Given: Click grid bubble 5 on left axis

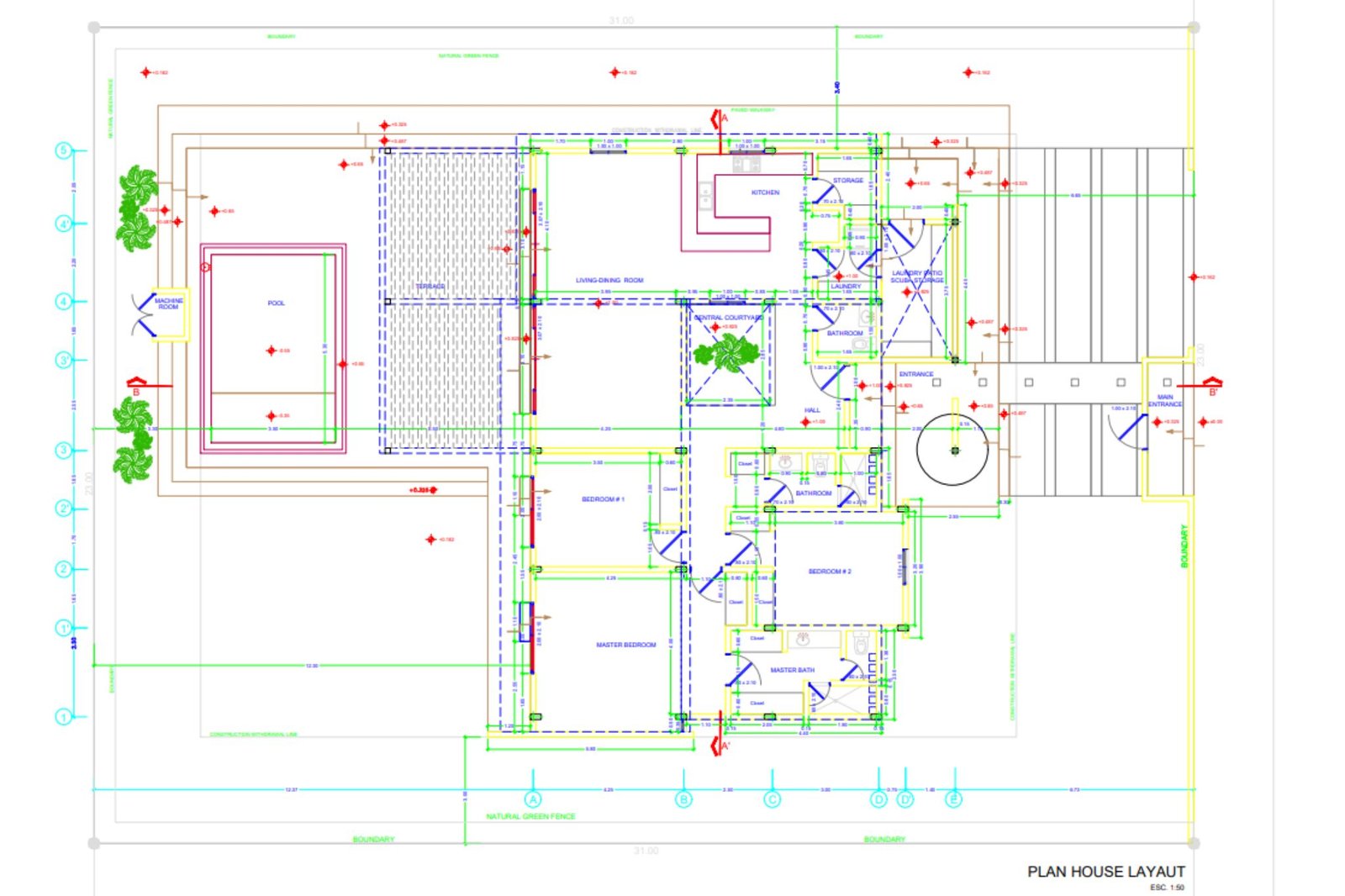Looking at the screenshot, I should click(x=64, y=150).
